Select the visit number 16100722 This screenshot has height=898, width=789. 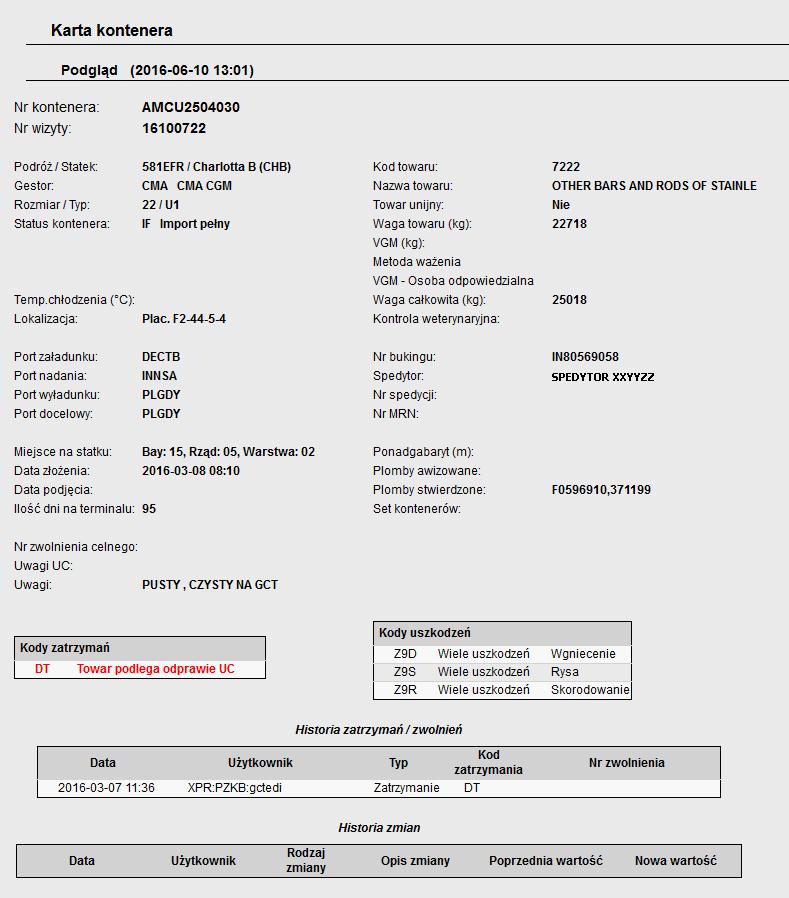[x=173, y=128]
